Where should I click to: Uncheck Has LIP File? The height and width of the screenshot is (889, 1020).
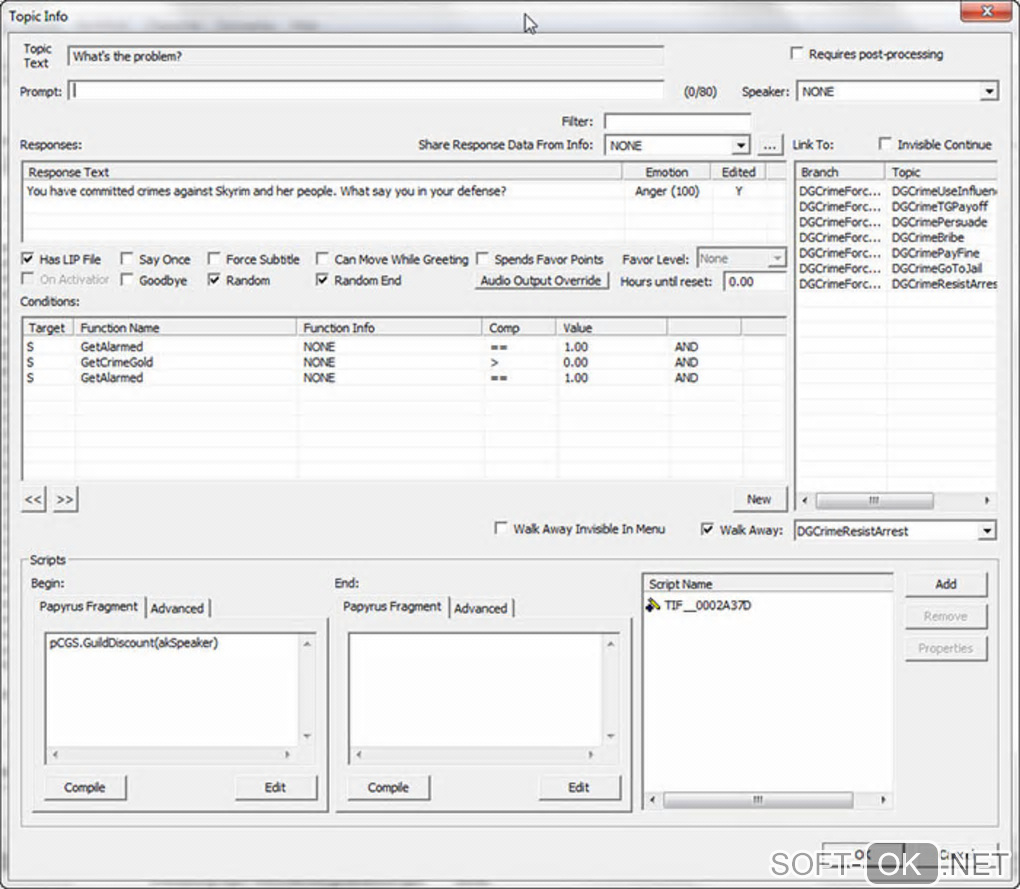pos(27,259)
